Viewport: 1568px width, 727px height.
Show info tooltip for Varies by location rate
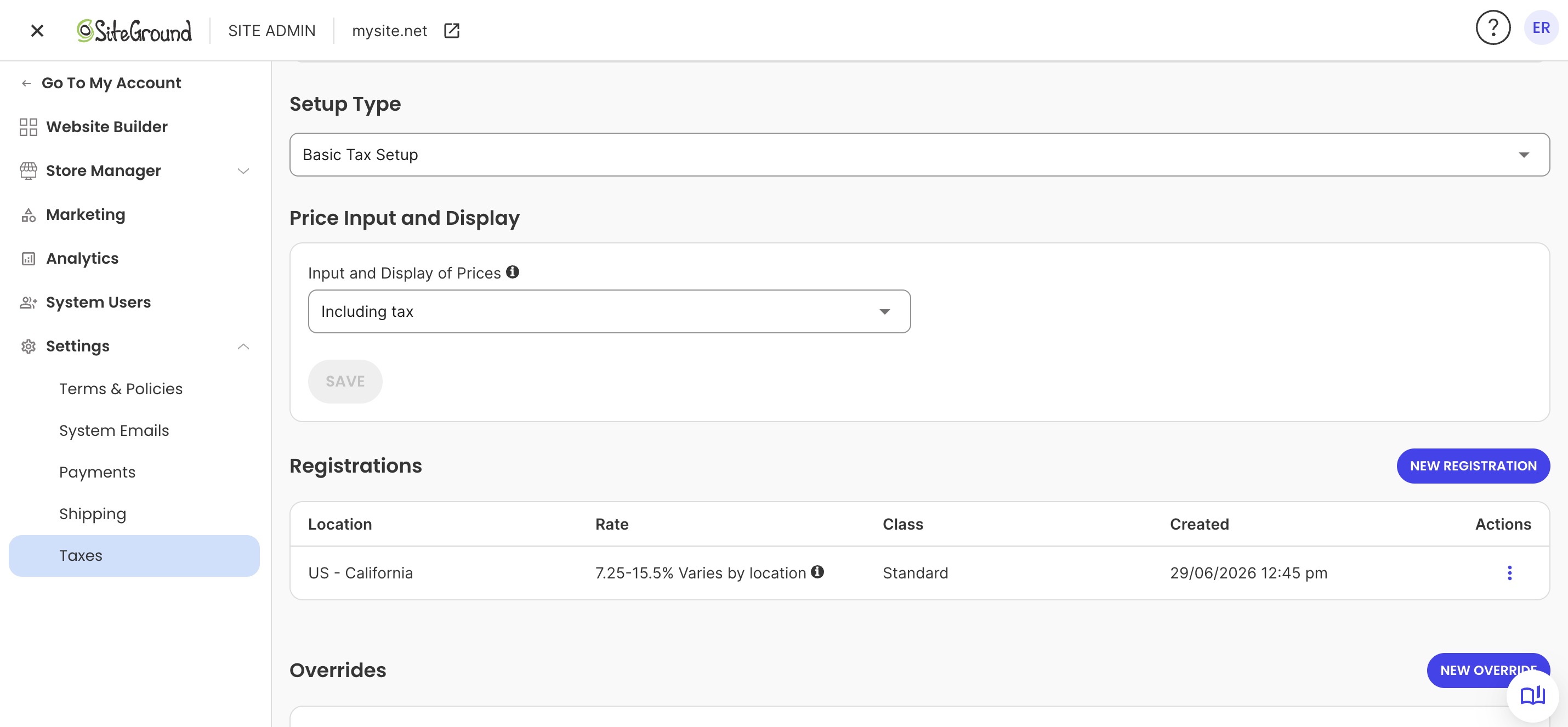click(817, 572)
